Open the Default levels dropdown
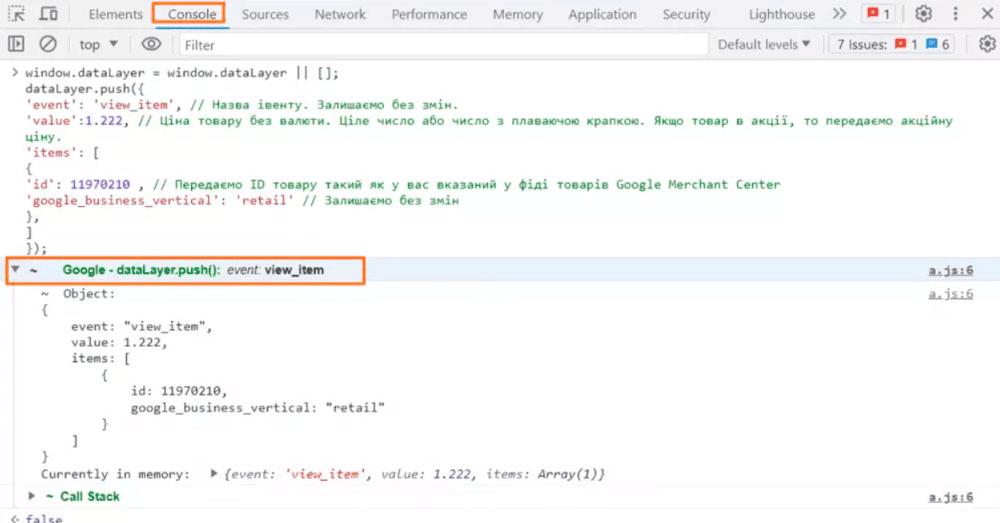 point(763,44)
